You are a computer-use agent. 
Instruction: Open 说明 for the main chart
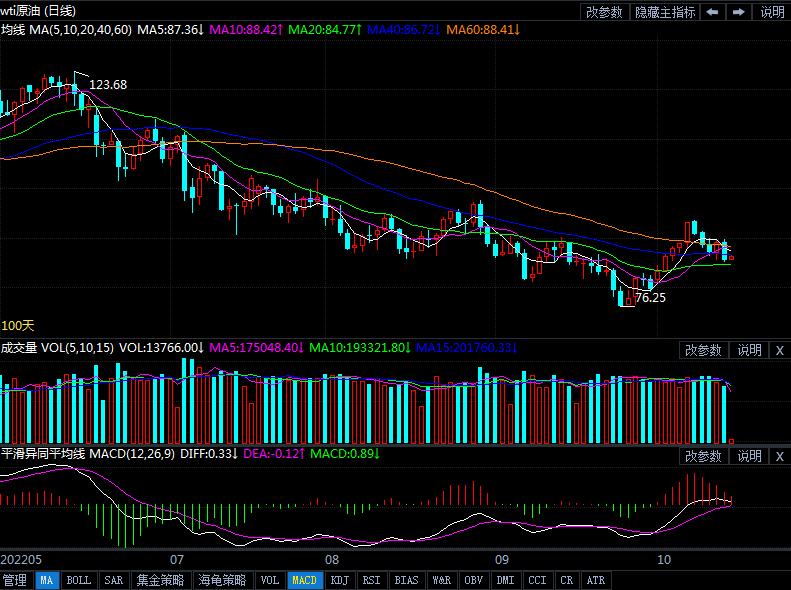point(772,12)
